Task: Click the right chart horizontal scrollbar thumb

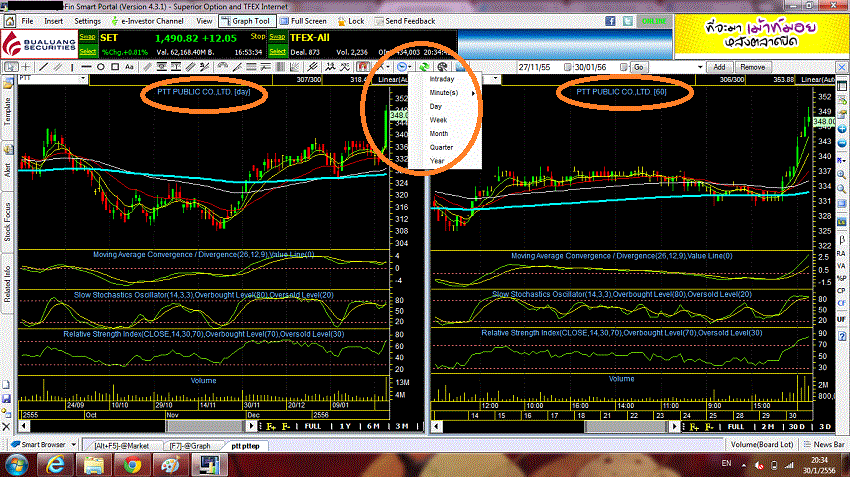Action: pyautogui.click(x=627, y=427)
